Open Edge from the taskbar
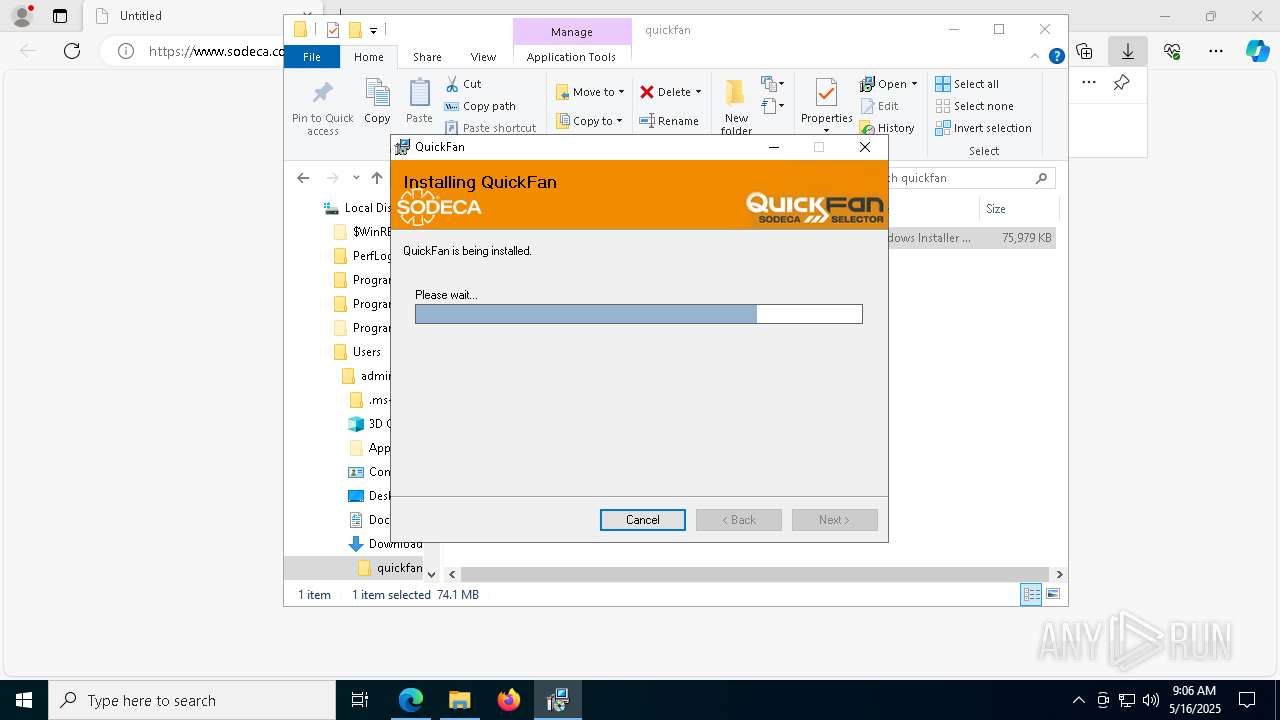The image size is (1280, 720). [411, 700]
